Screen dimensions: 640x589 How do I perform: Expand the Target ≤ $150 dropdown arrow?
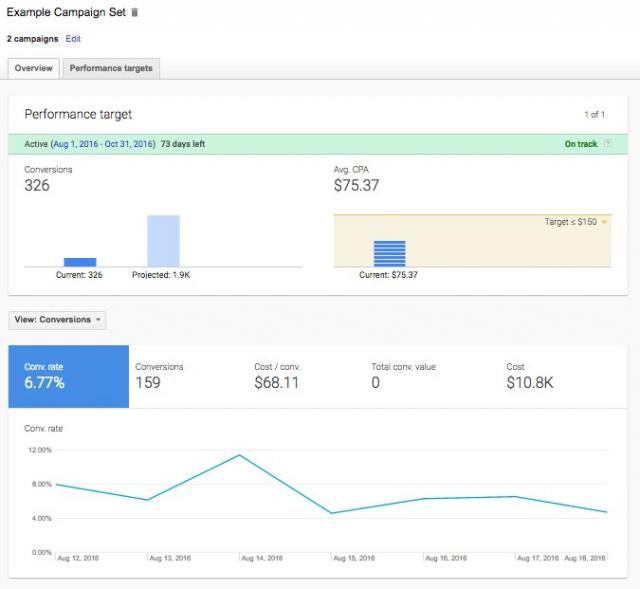click(604, 222)
